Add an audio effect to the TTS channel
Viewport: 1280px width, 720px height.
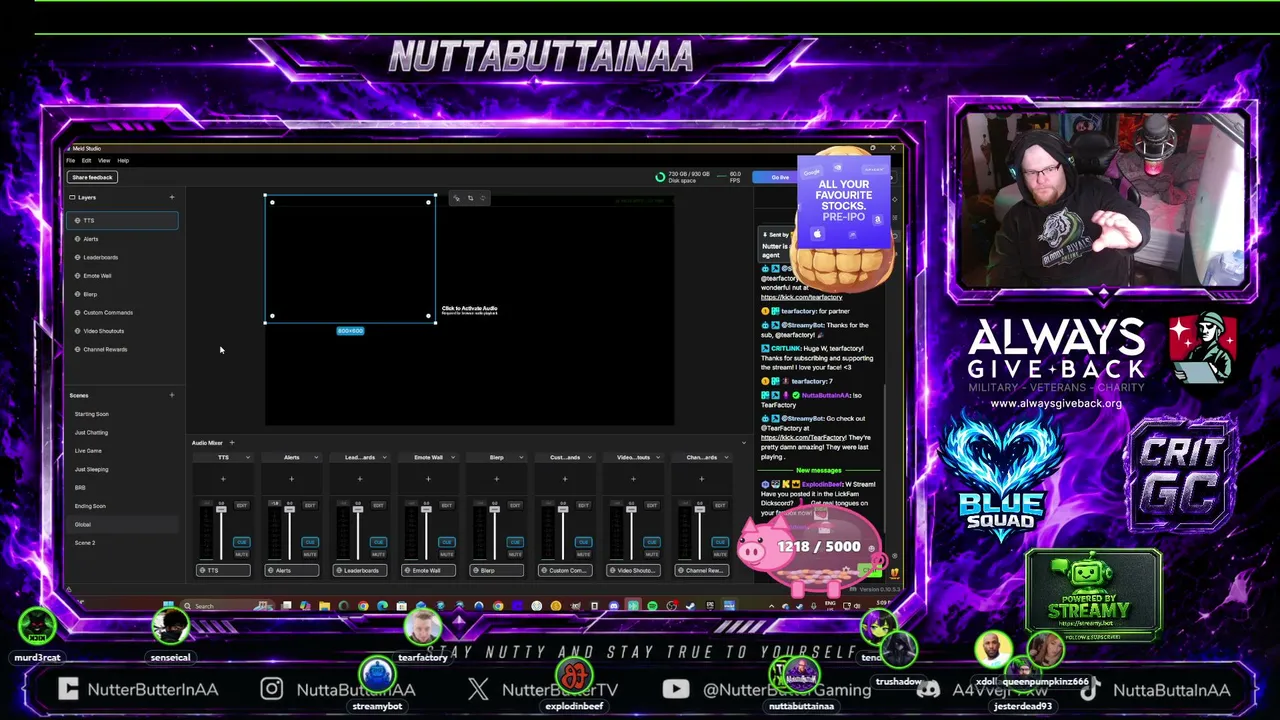click(x=223, y=479)
